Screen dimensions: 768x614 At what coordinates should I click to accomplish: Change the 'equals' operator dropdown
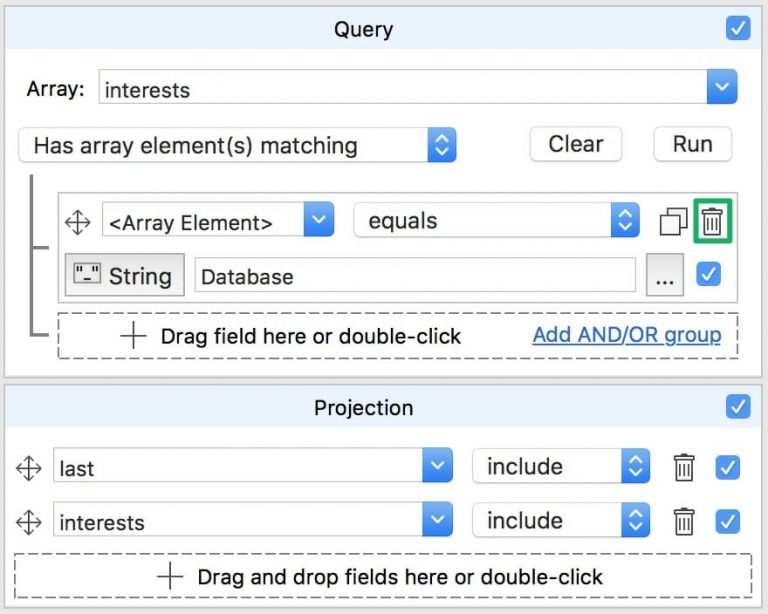pos(624,221)
